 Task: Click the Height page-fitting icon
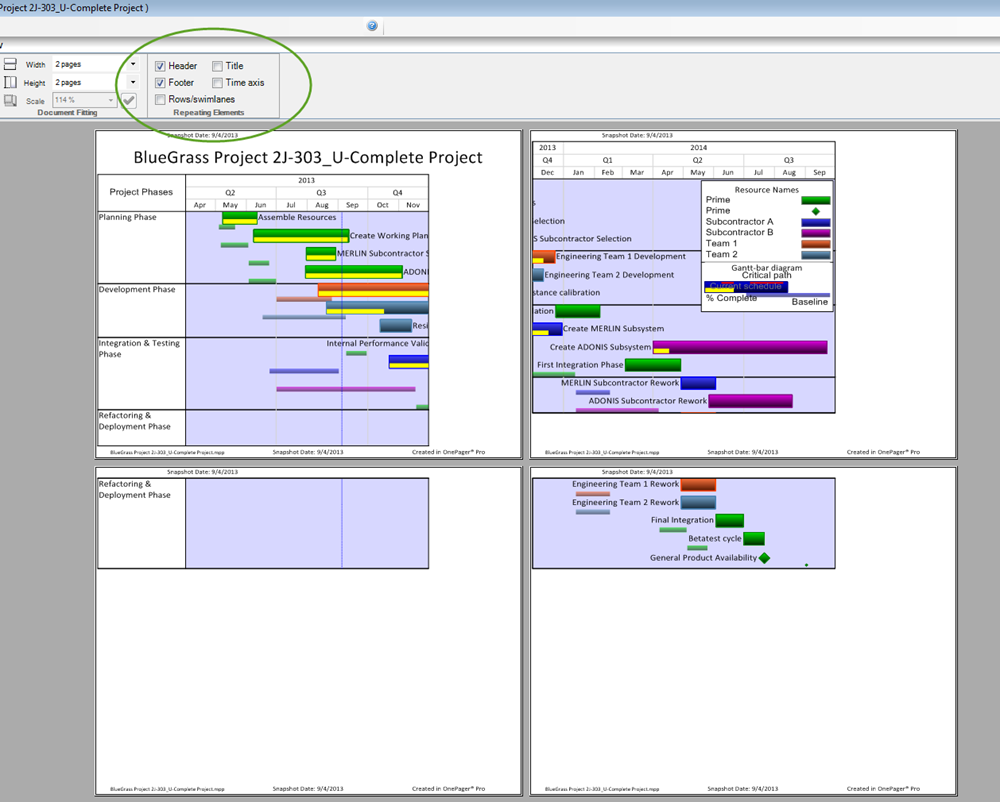click(10, 82)
